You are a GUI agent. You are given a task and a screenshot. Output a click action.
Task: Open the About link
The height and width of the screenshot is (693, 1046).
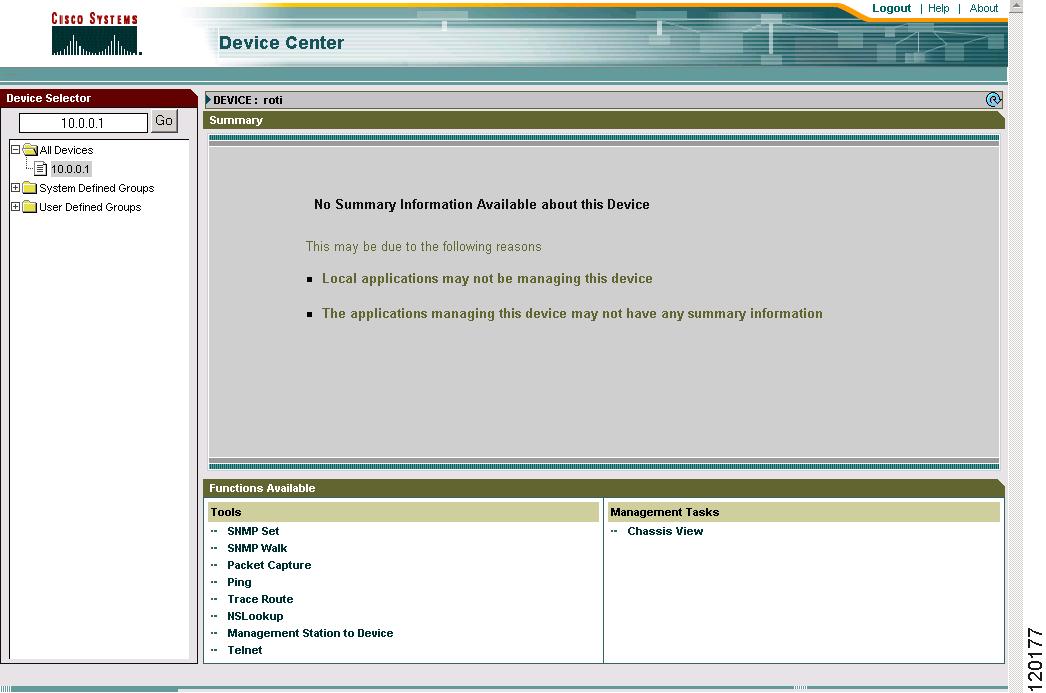click(x=983, y=8)
